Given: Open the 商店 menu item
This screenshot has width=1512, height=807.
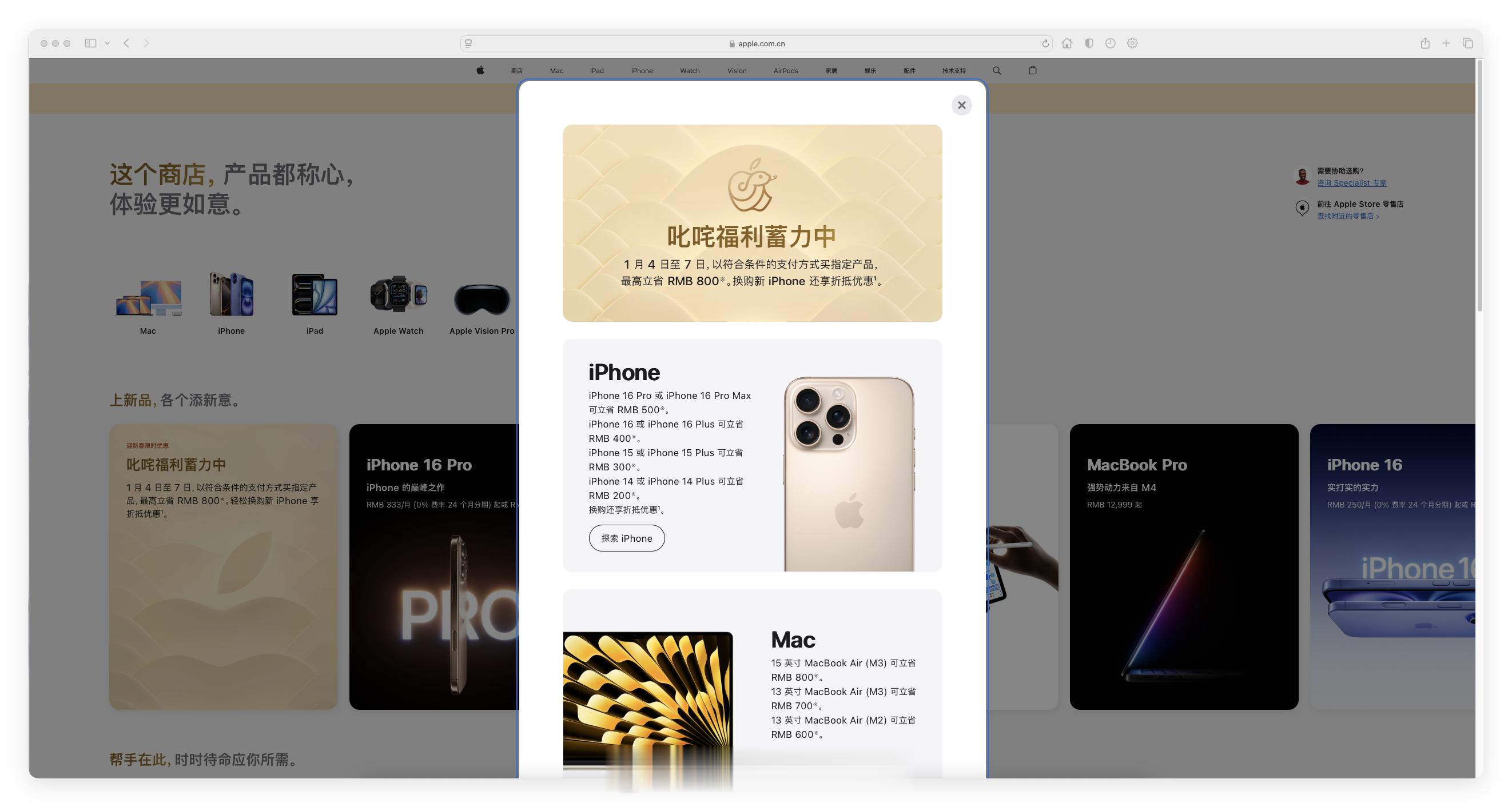Looking at the screenshot, I should [516, 70].
